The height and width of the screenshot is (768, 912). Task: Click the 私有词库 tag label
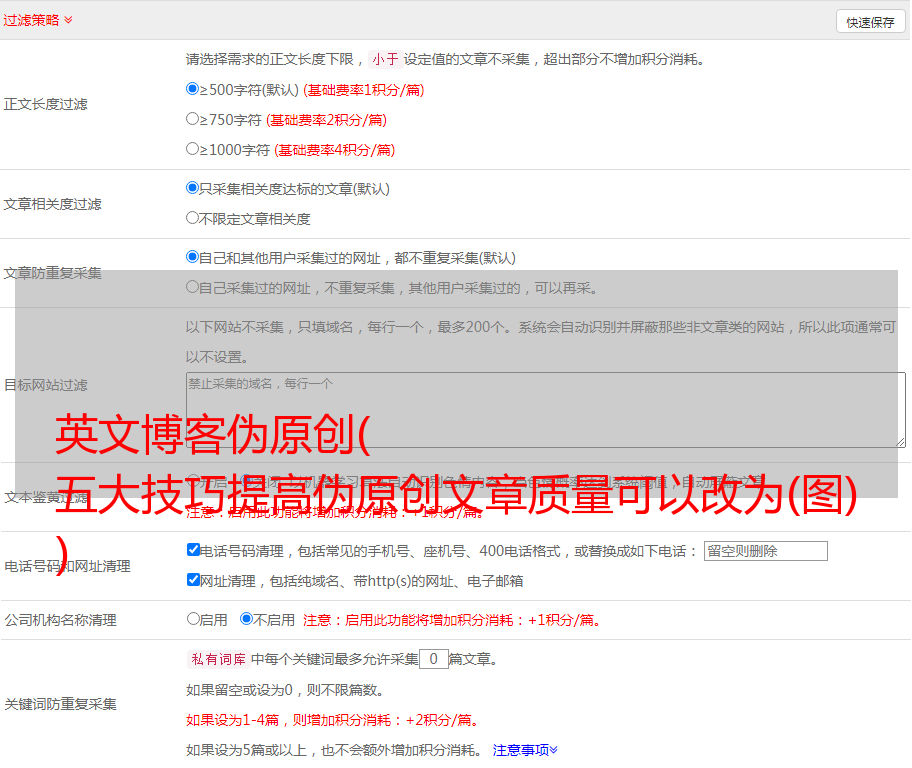(x=217, y=659)
